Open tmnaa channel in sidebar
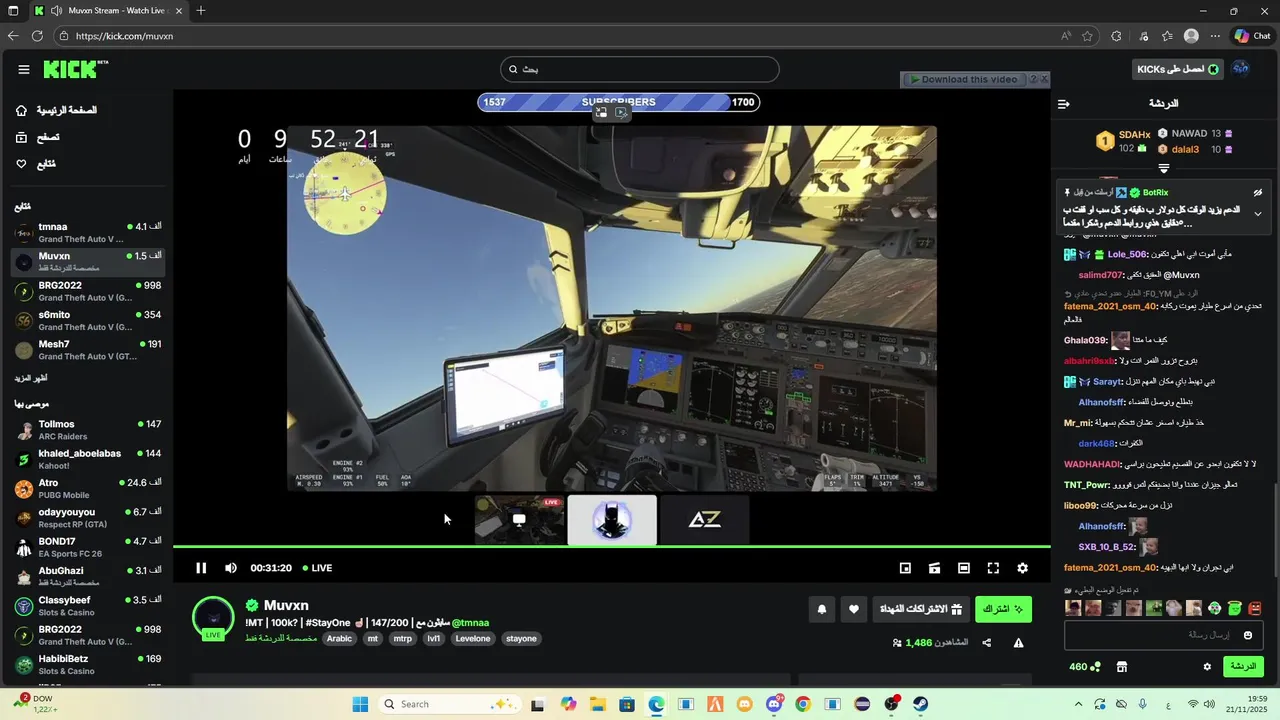Viewport: 1280px width, 720px height. click(x=88, y=232)
